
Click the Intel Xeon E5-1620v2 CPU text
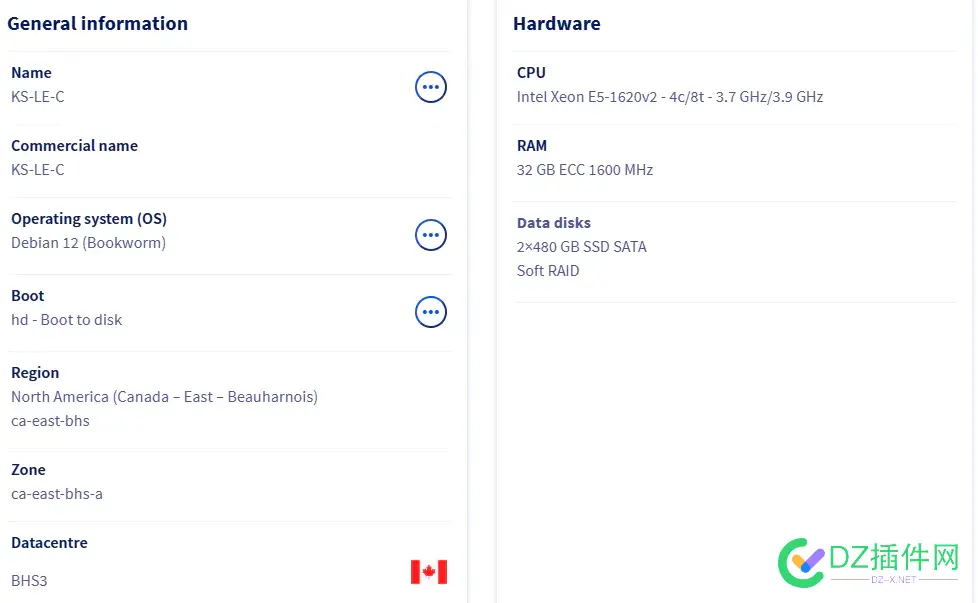coord(669,97)
